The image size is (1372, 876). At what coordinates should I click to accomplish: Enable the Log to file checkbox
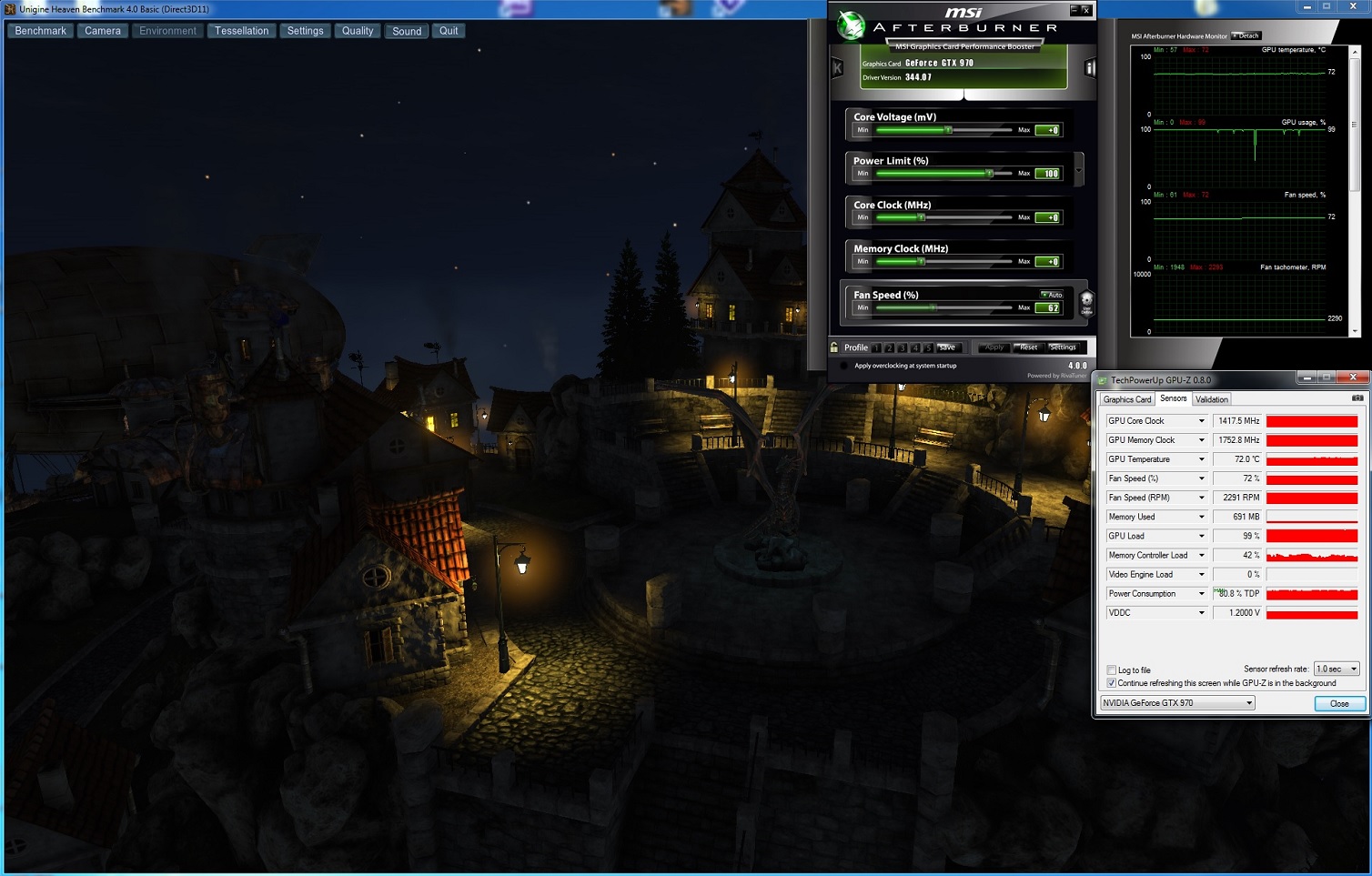(x=1112, y=670)
